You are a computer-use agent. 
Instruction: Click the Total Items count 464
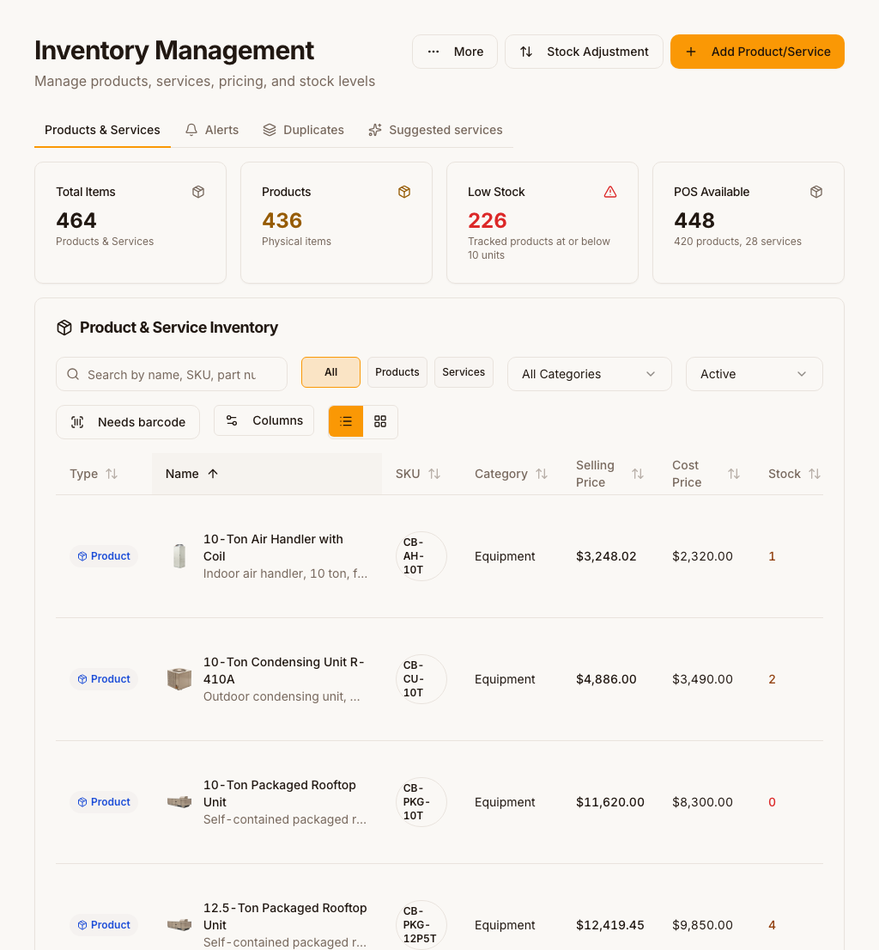click(x=76, y=221)
